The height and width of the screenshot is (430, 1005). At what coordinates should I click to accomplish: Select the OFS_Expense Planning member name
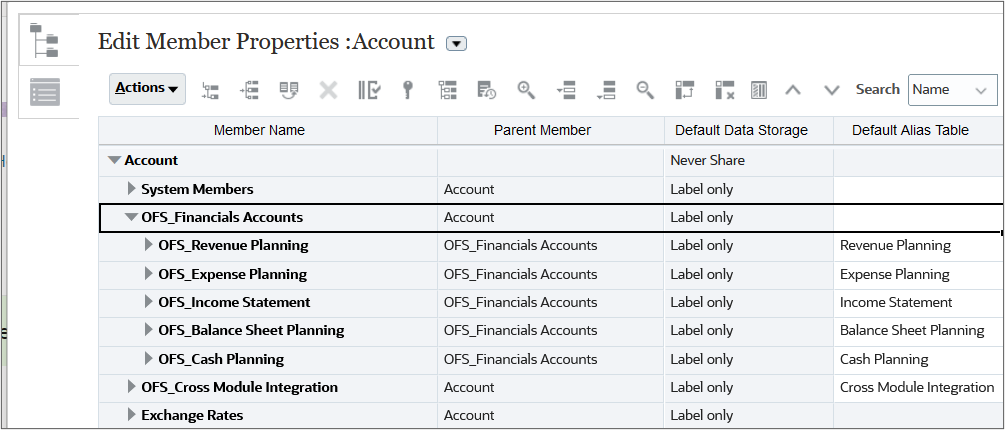tap(233, 274)
